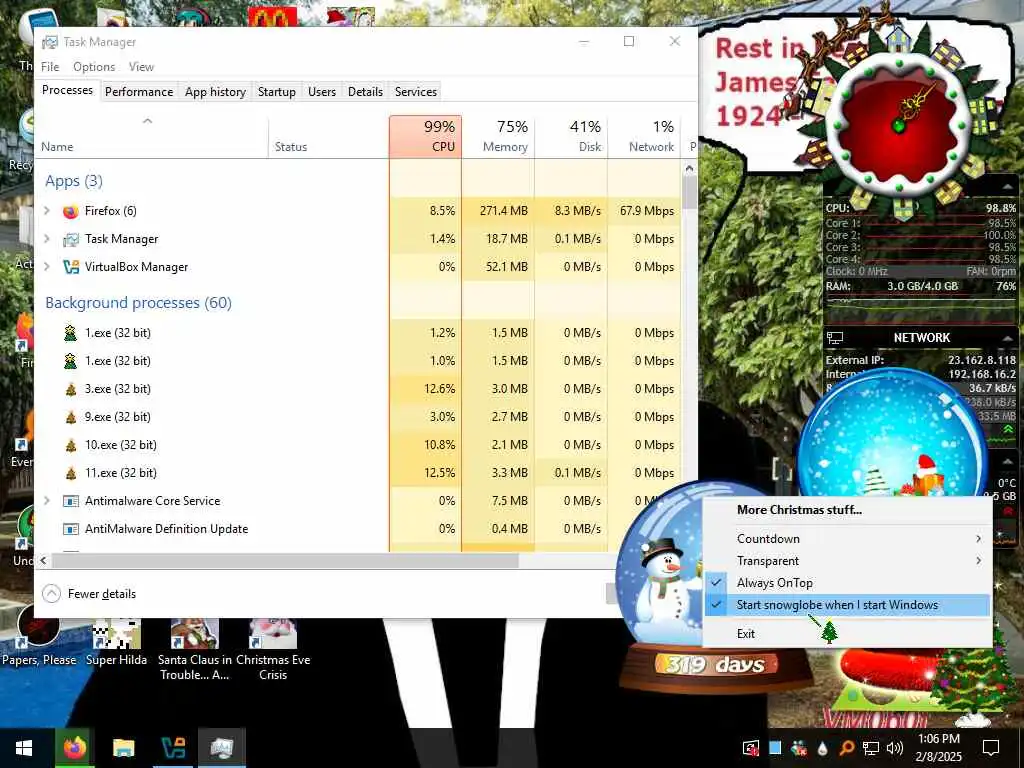
Task: Click the vertical scrollbar up arrow
Action: pos(690,169)
